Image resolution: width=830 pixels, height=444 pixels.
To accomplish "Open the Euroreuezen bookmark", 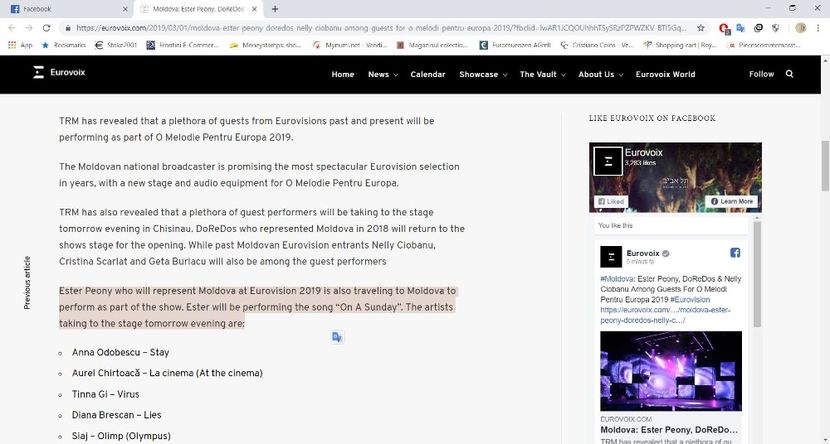I will point(515,45).
